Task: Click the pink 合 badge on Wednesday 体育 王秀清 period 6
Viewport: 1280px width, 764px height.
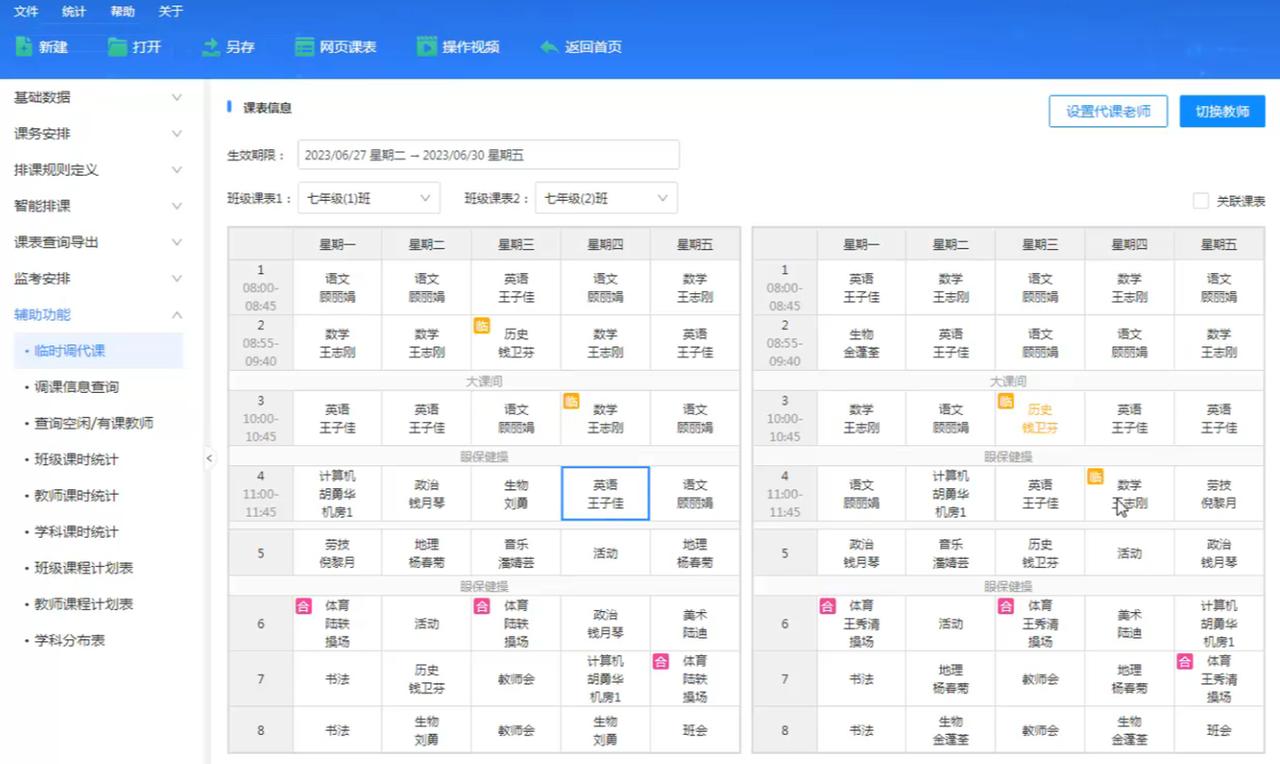Action: coord(1006,605)
